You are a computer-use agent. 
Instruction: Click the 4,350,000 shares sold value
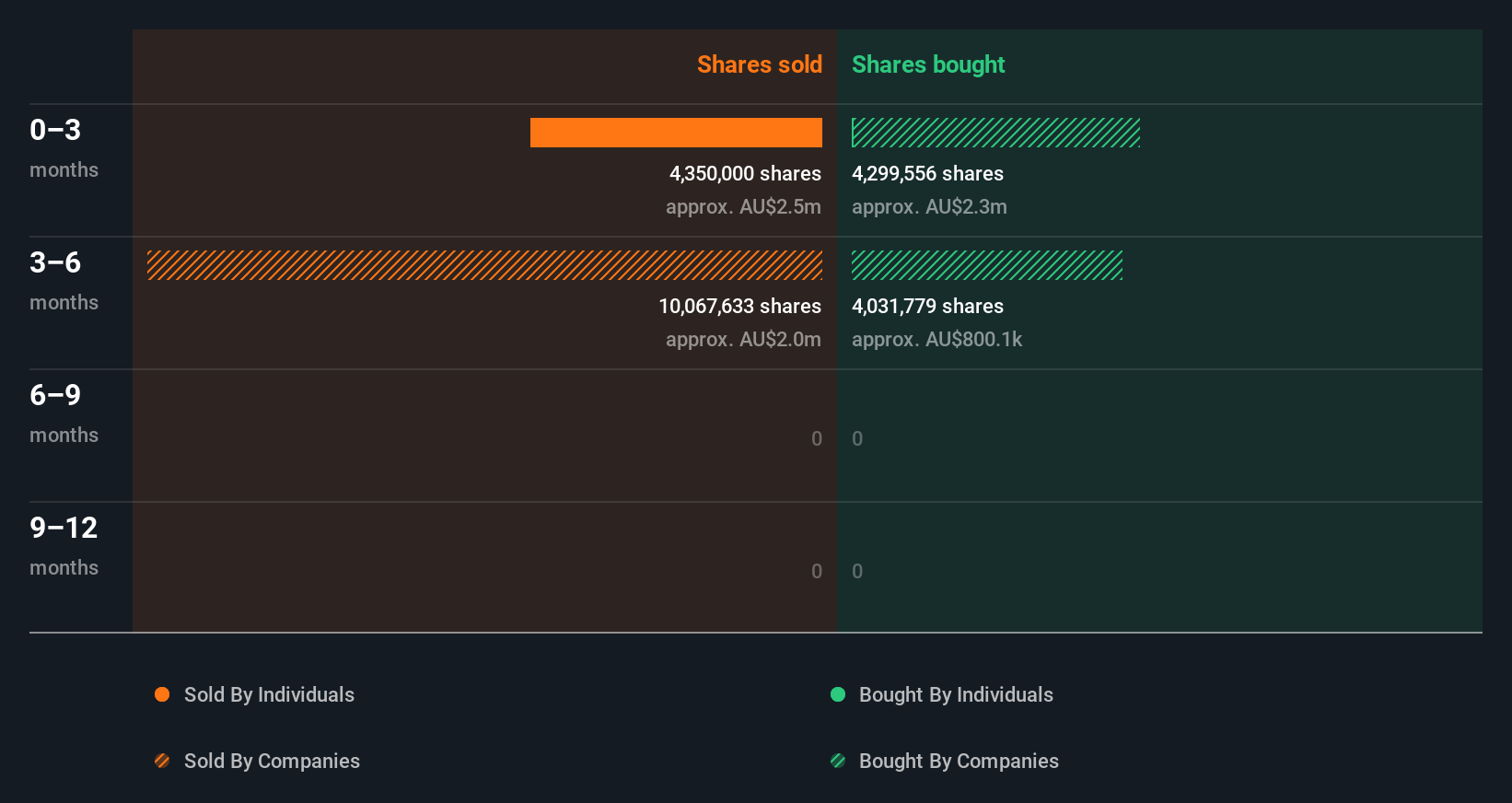745,173
